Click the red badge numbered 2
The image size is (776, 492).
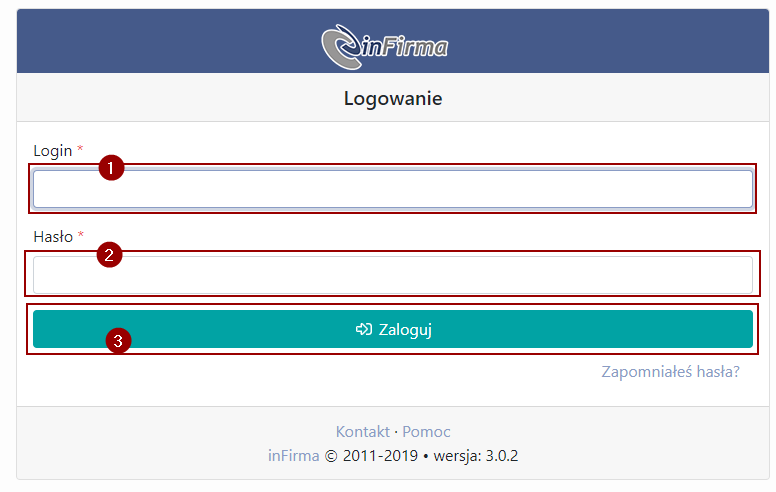(x=109, y=254)
